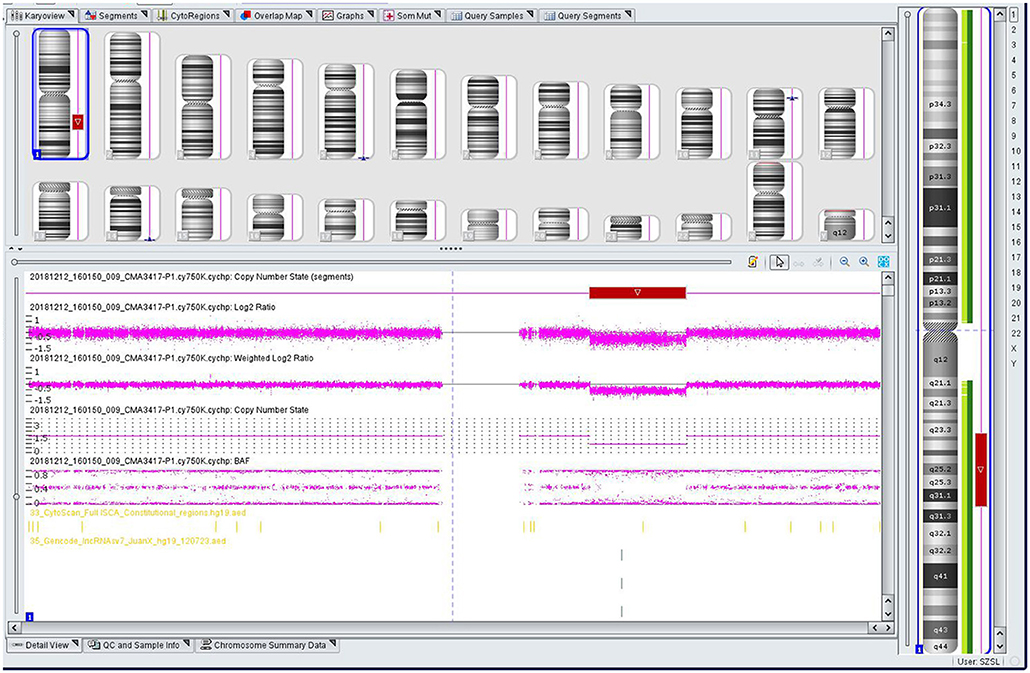Click the zoom in magnifier icon
The height and width of the screenshot is (673, 1030).
864,262
